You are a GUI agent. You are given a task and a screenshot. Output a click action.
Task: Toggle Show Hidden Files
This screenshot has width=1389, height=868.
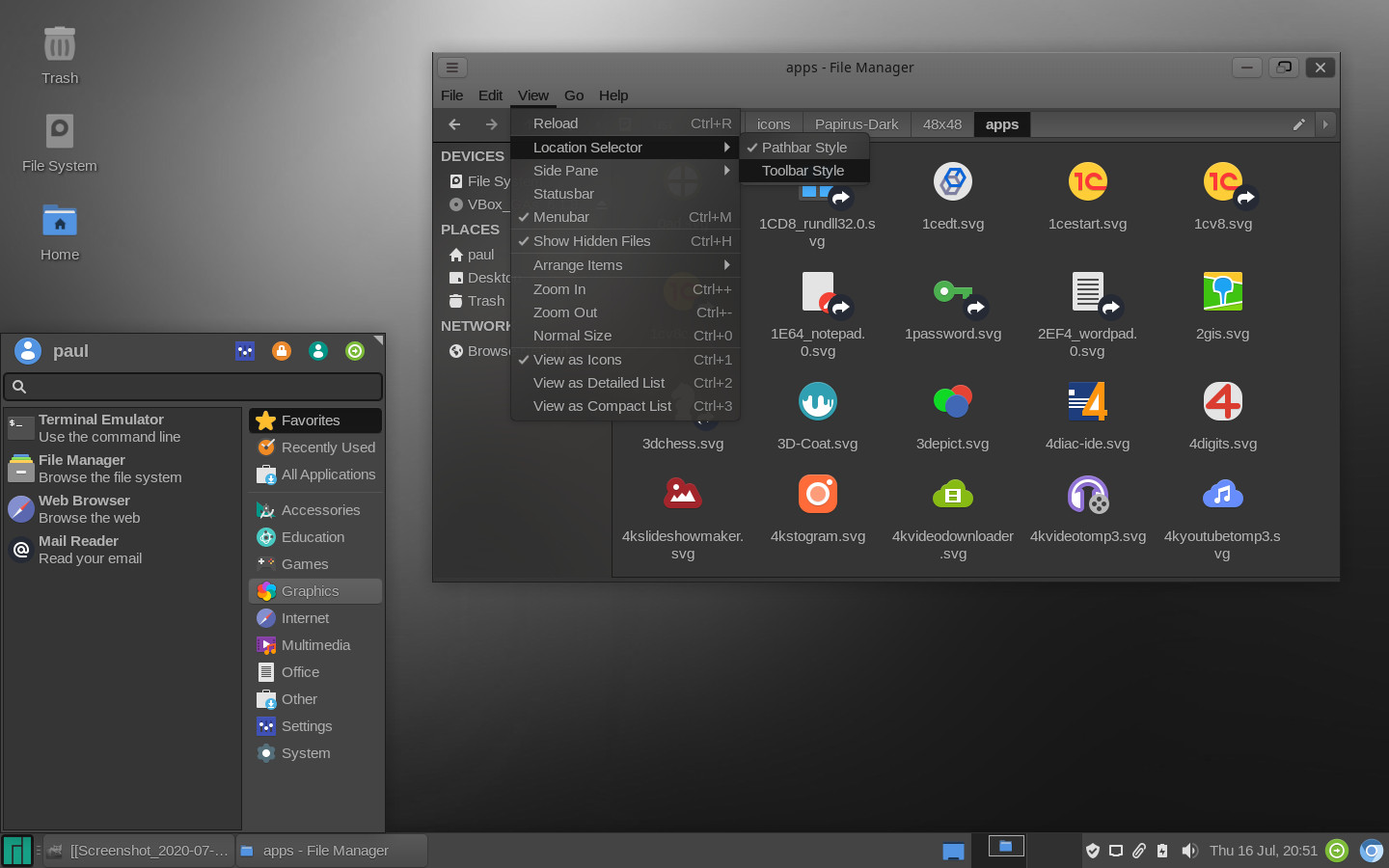coord(625,241)
